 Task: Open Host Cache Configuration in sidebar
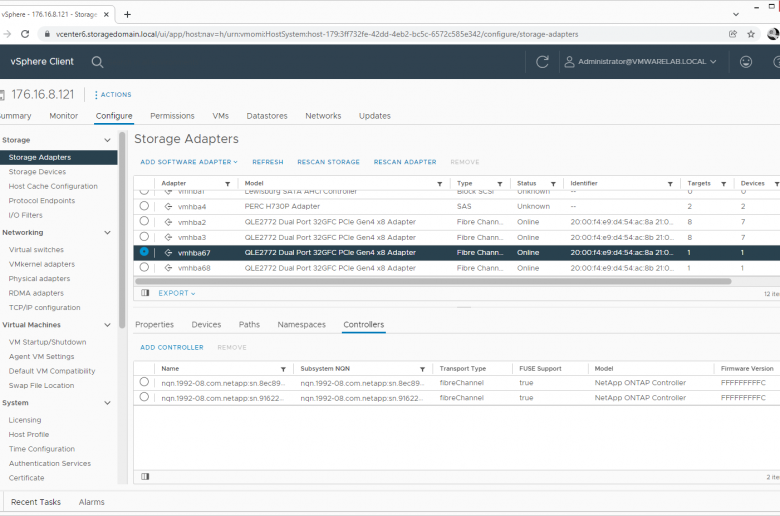(53, 186)
